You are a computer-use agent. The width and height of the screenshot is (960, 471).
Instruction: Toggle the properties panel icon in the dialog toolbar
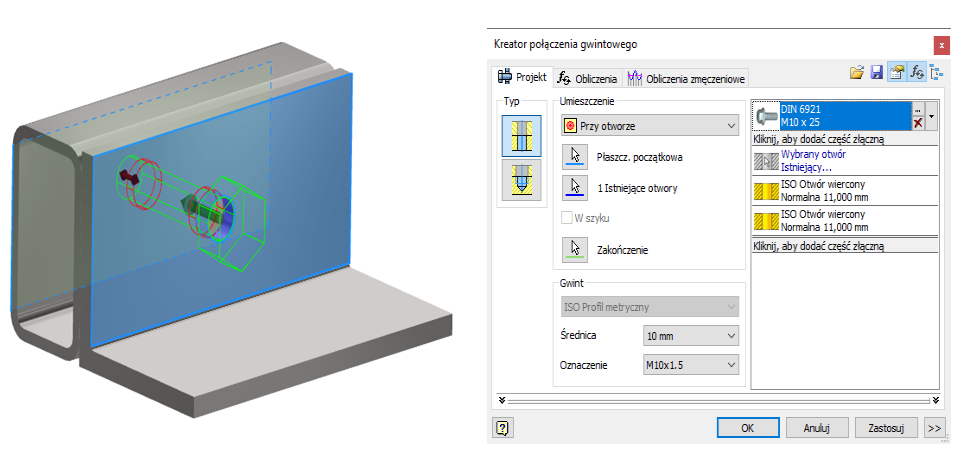[896, 73]
